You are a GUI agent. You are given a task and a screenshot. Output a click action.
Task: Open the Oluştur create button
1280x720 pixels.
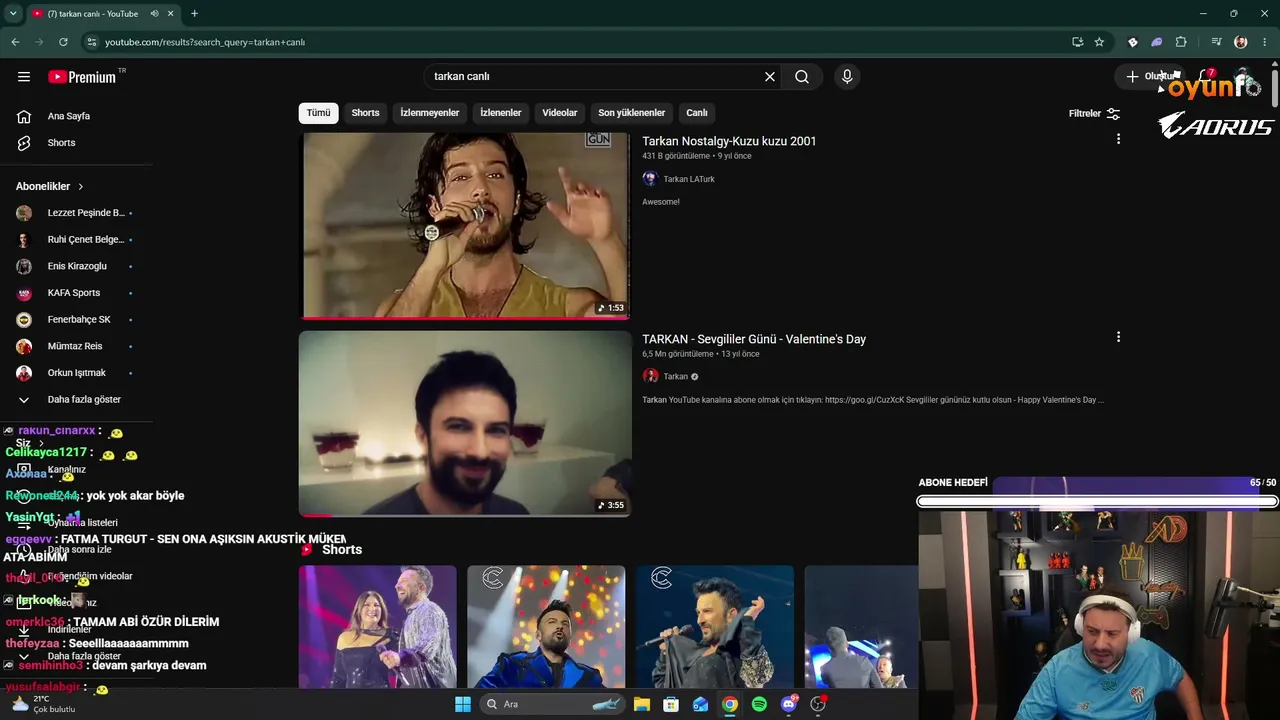(x=1150, y=77)
